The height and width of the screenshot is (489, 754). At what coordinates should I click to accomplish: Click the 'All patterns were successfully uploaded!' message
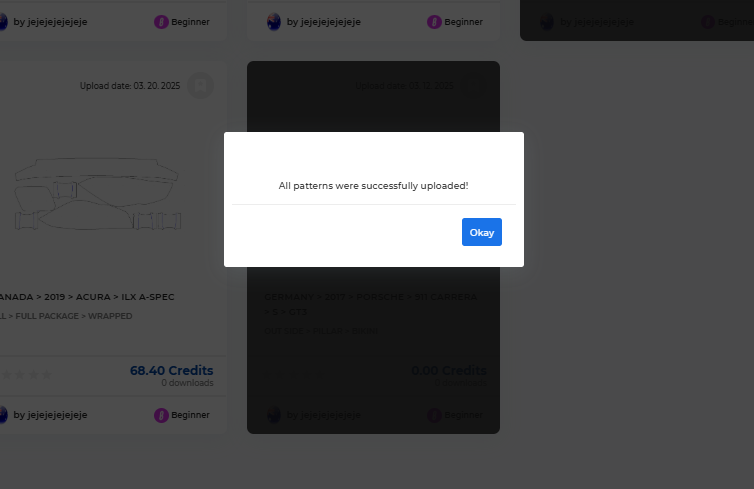(373, 186)
